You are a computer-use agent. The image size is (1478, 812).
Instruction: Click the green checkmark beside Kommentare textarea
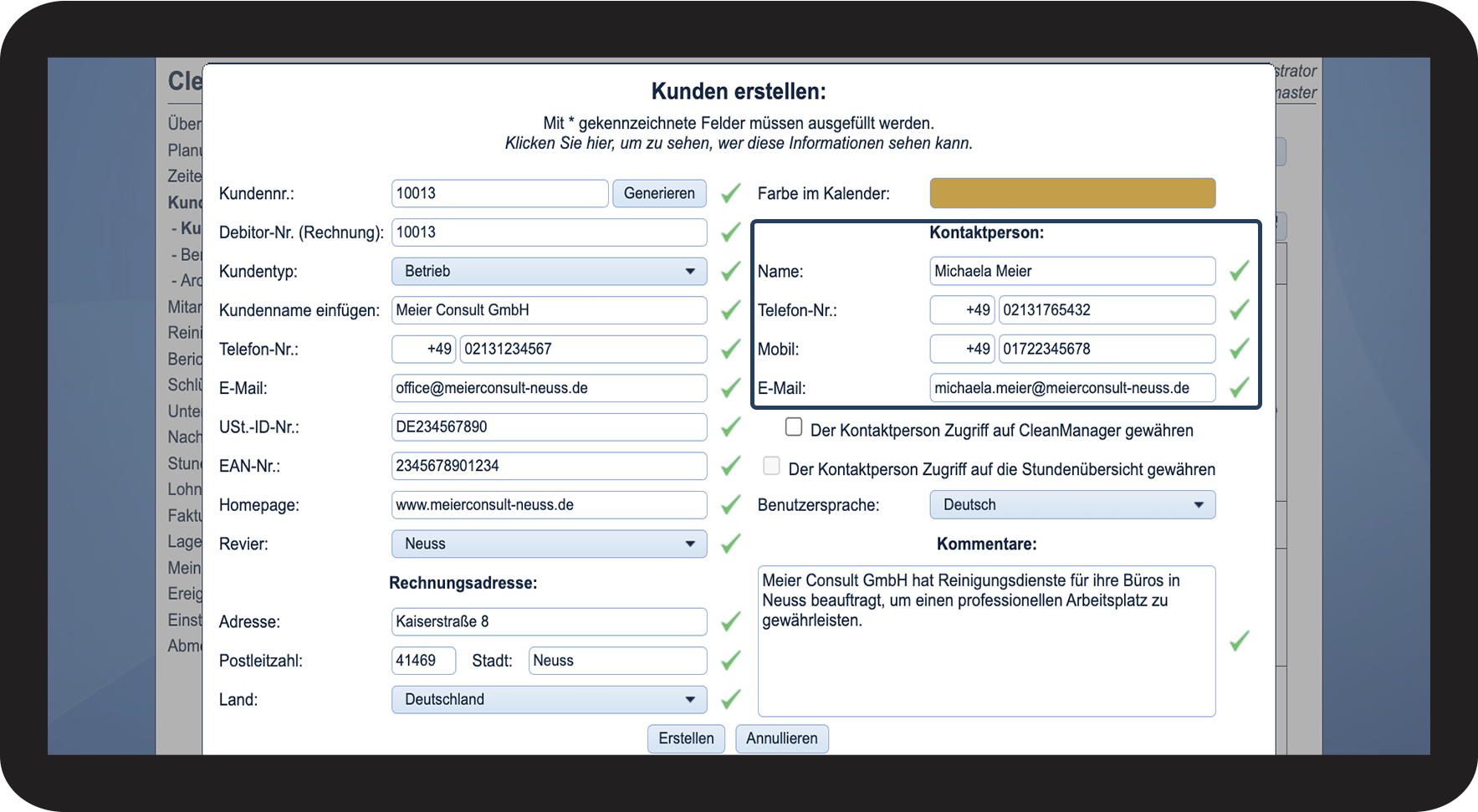(x=1239, y=641)
